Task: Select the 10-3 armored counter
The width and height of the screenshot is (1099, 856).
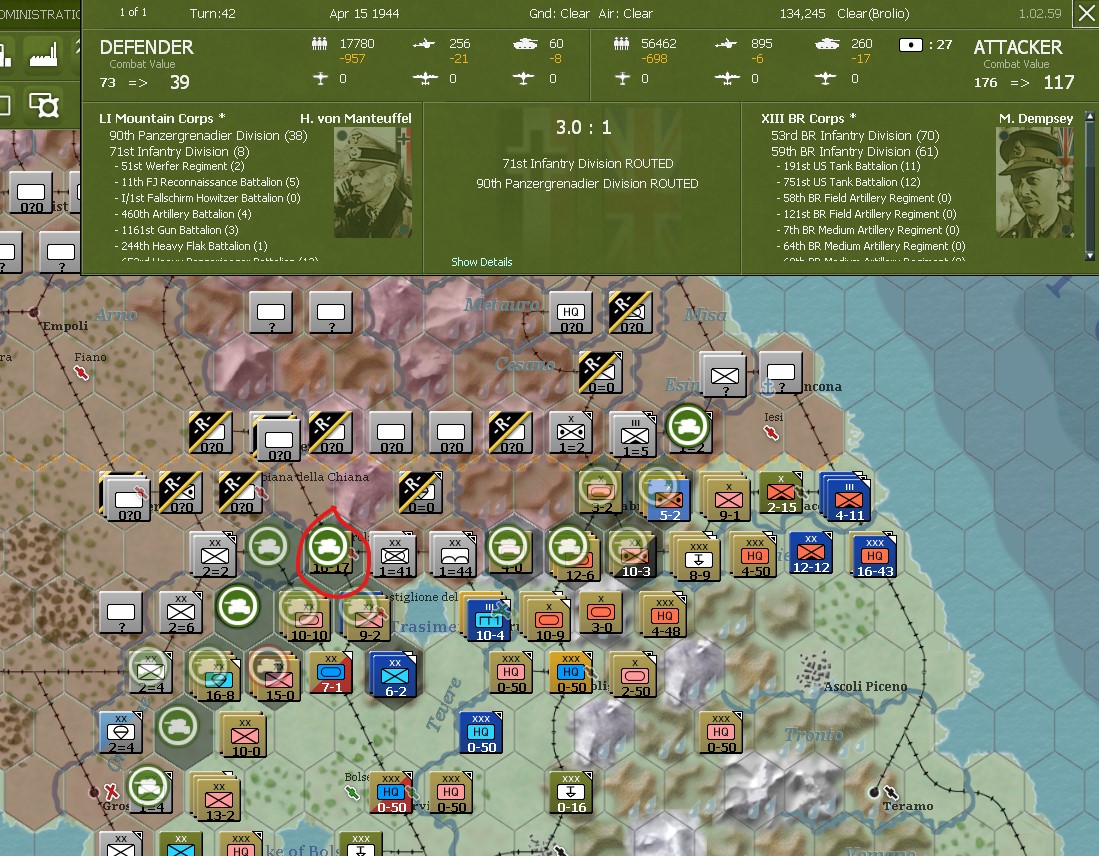Action: tap(634, 556)
